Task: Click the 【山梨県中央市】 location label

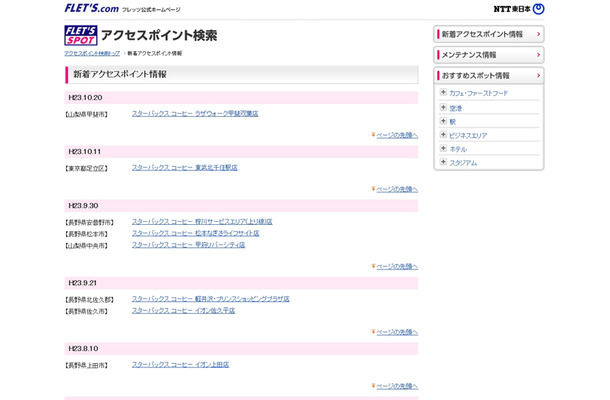Action: point(86,246)
